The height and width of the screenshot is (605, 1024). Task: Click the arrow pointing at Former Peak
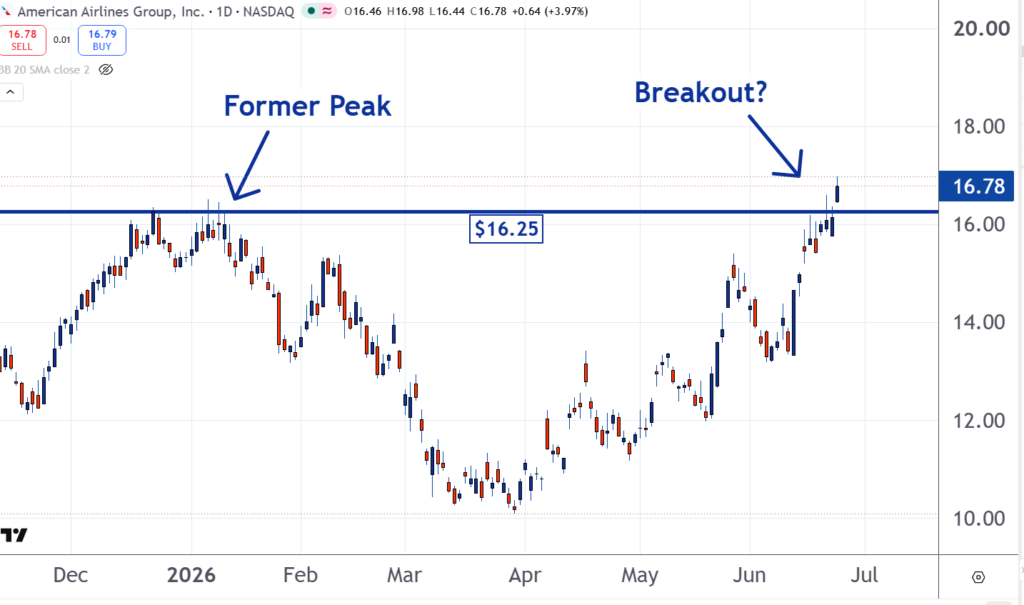click(247, 165)
